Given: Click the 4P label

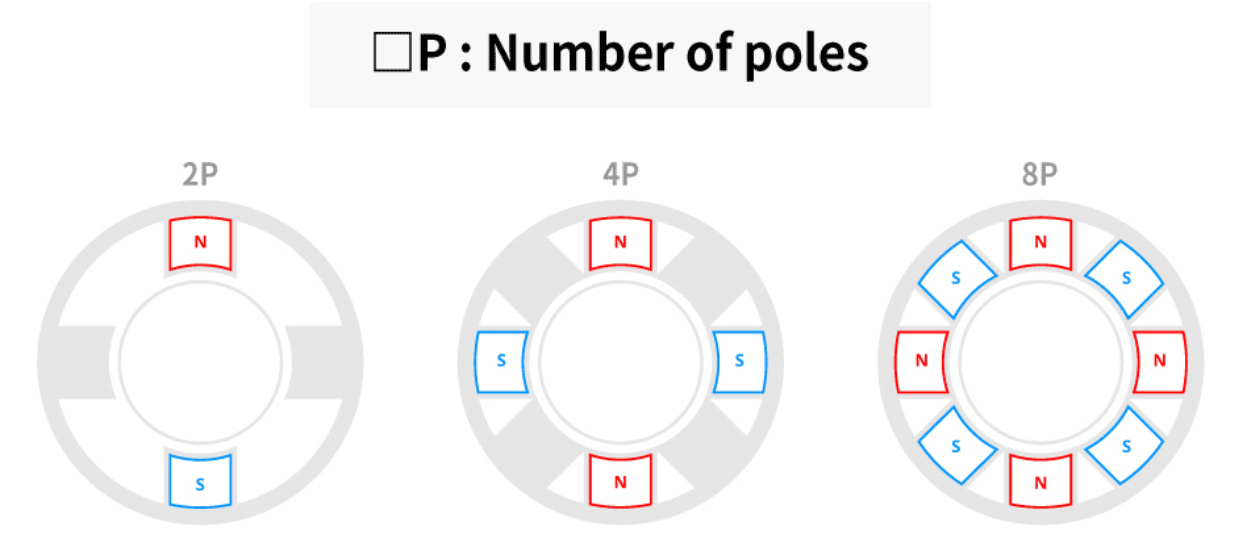Looking at the screenshot, I should [x=620, y=176].
